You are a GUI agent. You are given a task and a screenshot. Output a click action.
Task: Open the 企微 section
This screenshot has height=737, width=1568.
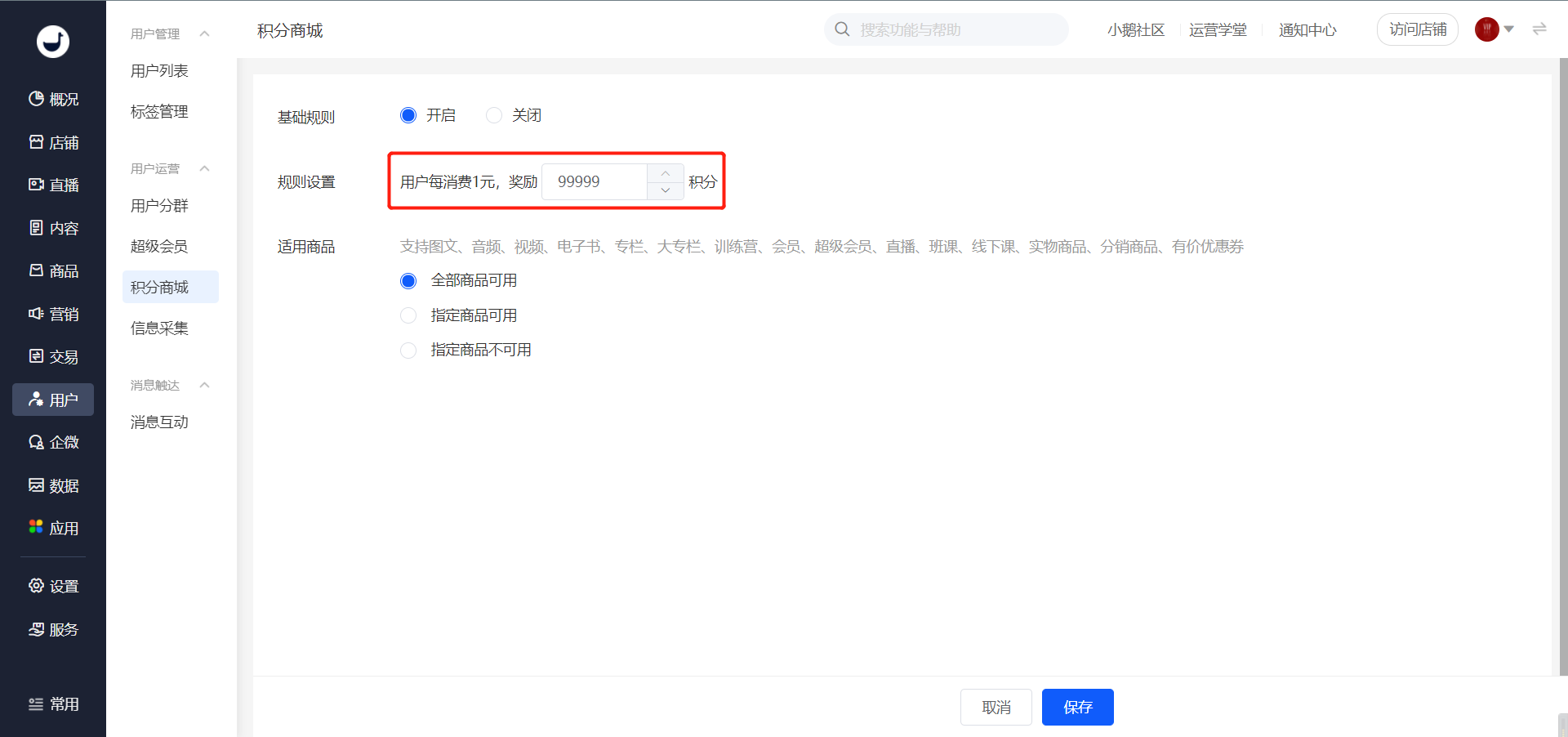53,442
